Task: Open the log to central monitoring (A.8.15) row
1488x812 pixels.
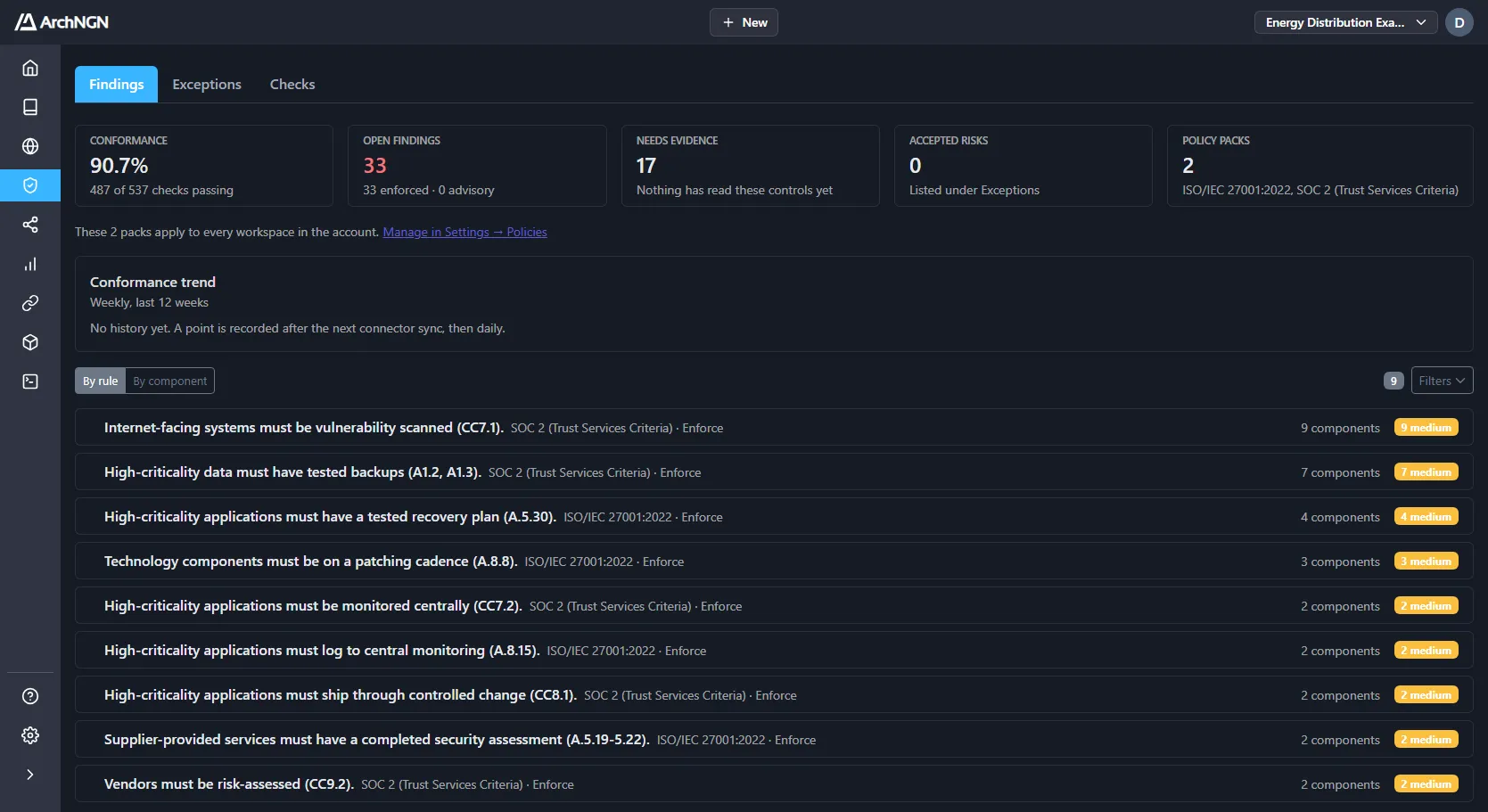Action: pyautogui.click(x=774, y=651)
